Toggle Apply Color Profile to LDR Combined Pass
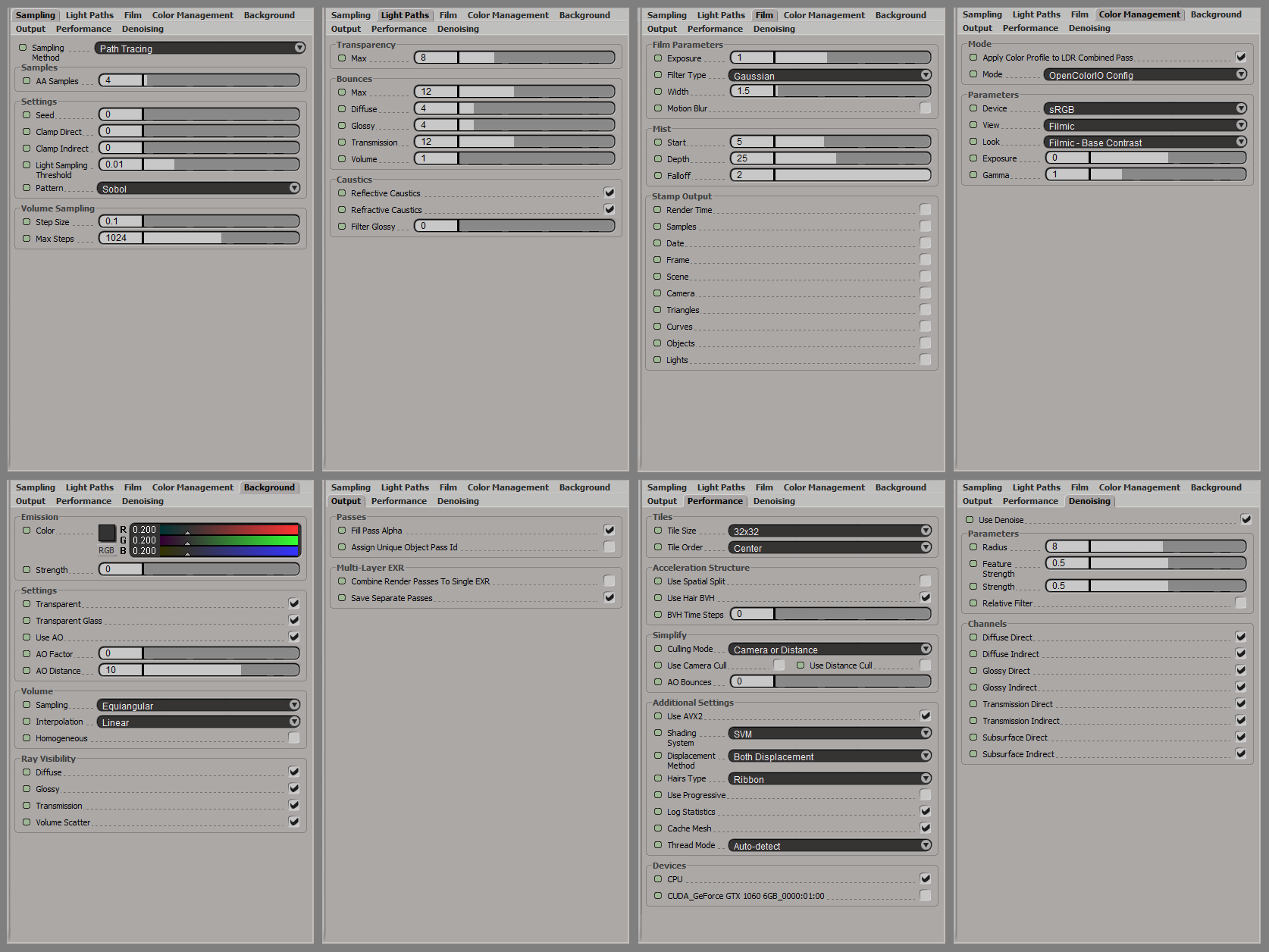The height and width of the screenshot is (952, 1269). point(1241,57)
